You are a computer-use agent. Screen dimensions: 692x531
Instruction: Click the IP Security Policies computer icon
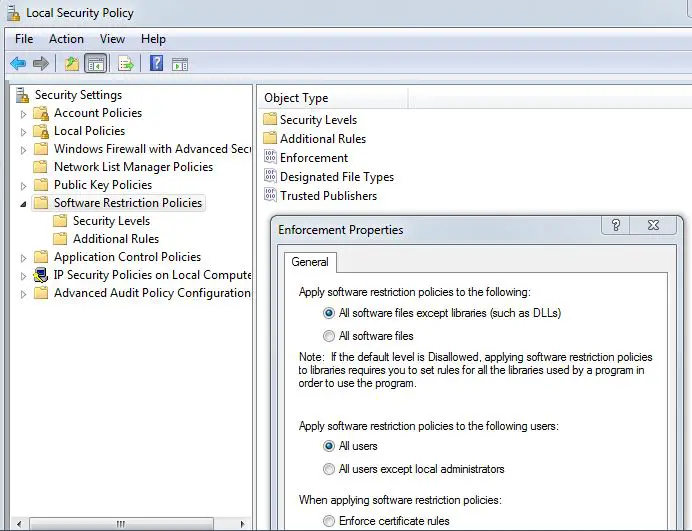pyautogui.click(x=41, y=275)
